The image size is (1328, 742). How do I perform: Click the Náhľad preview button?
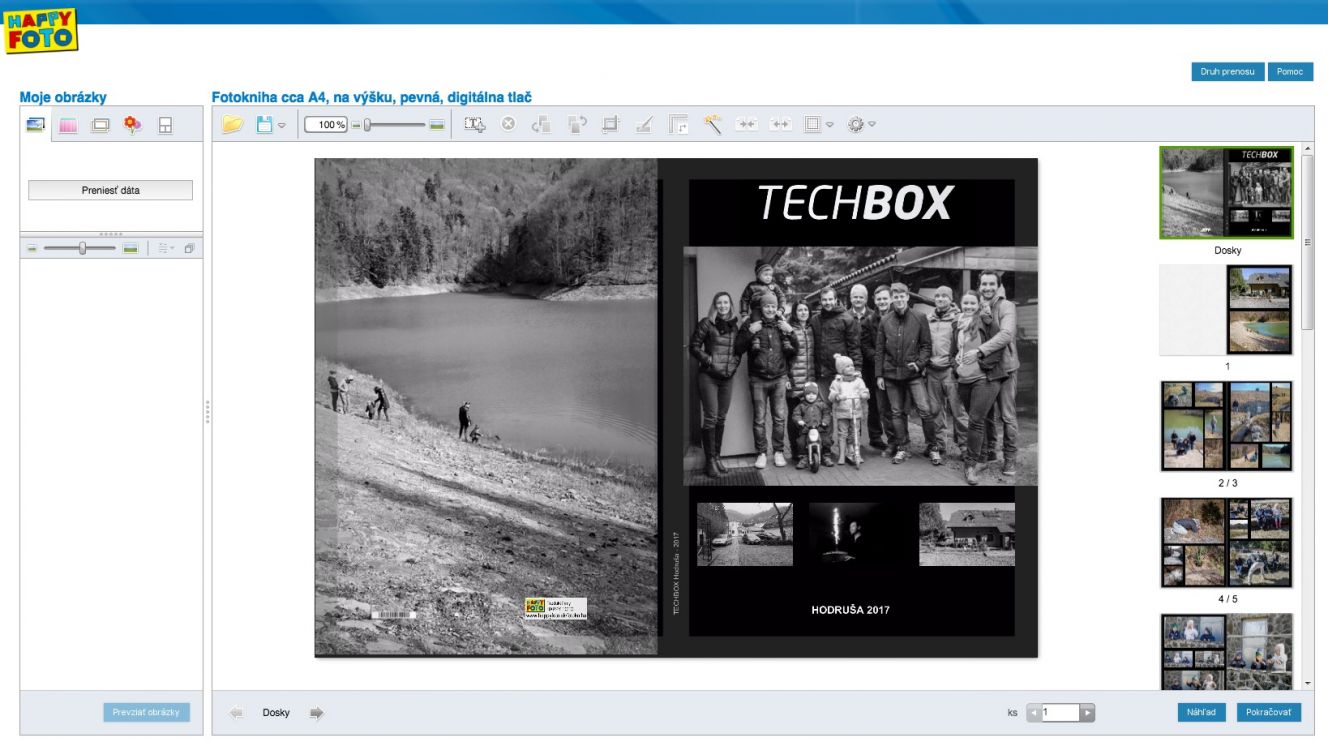pyautogui.click(x=1201, y=713)
